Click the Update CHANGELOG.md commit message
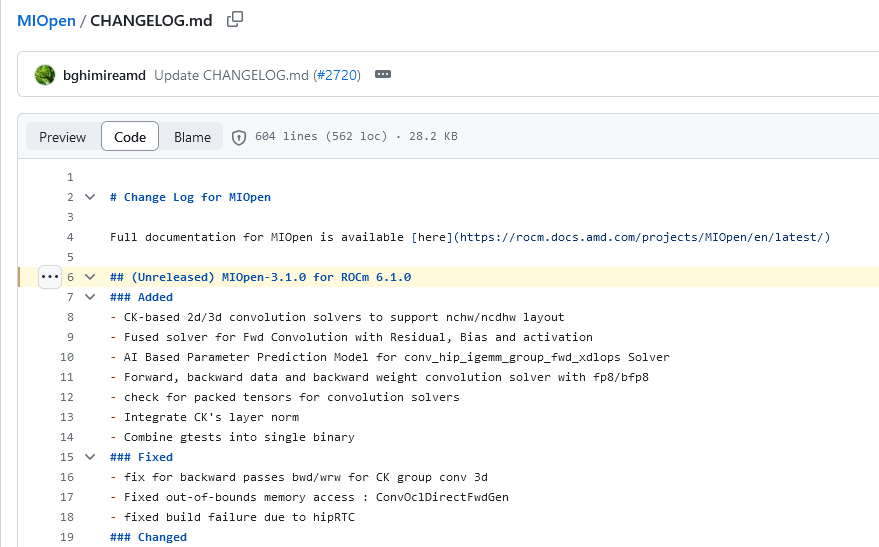Viewport: 879px width, 547px height. (232, 75)
